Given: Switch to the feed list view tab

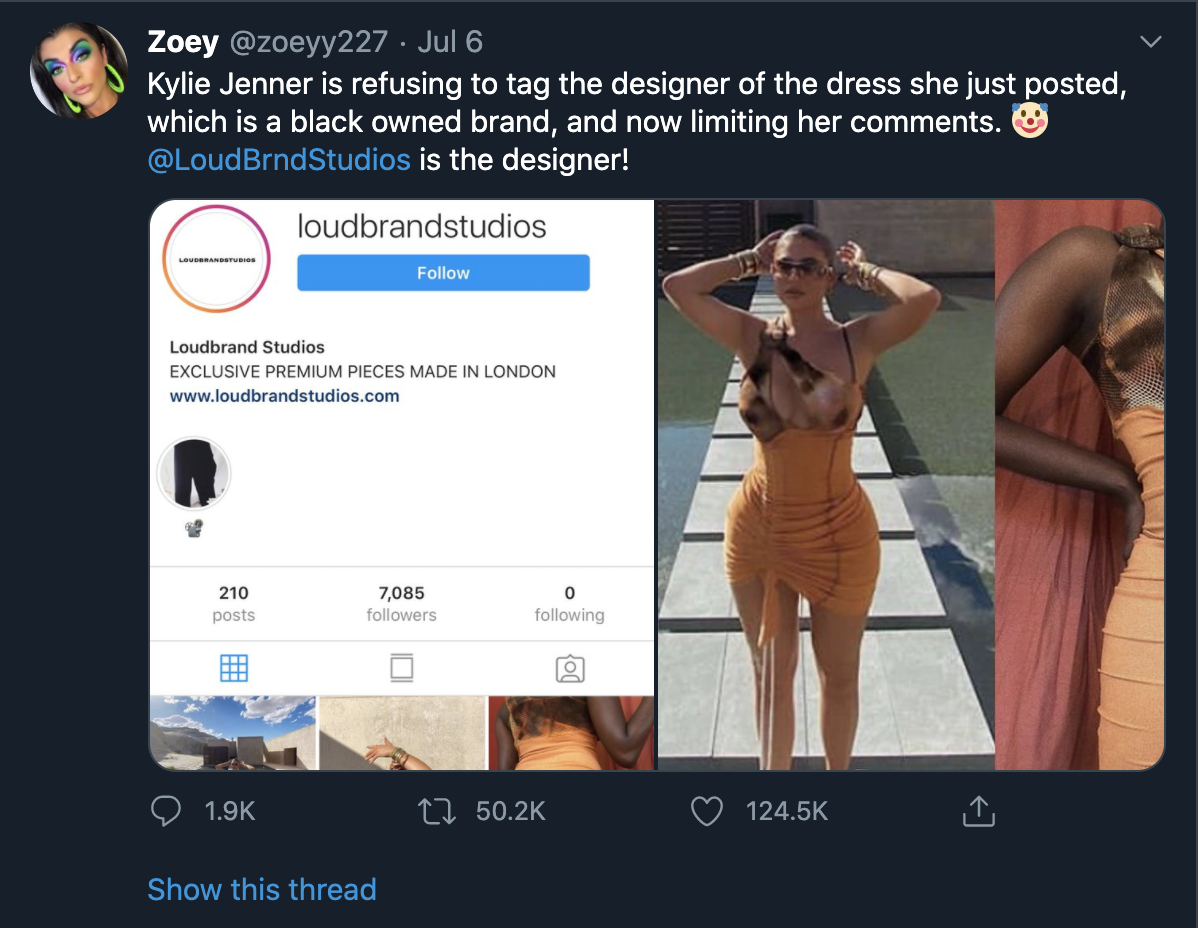Looking at the screenshot, I should coord(401,668).
